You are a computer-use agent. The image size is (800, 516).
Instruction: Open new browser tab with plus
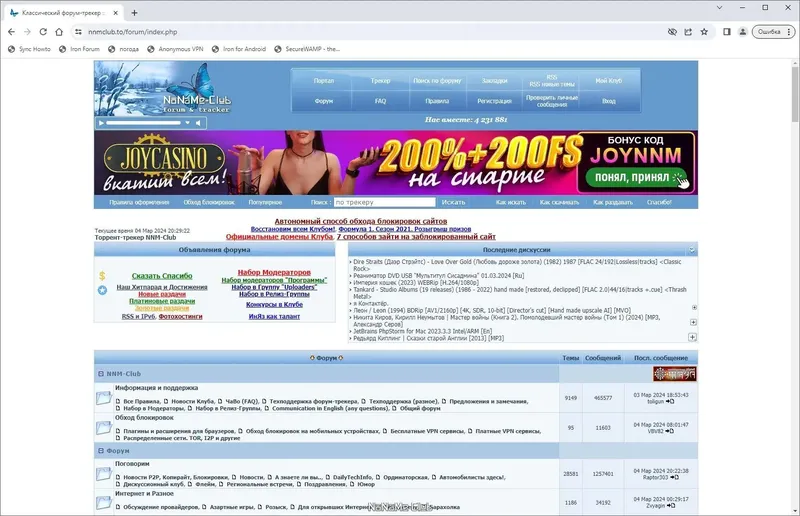[x=134, y=13]
